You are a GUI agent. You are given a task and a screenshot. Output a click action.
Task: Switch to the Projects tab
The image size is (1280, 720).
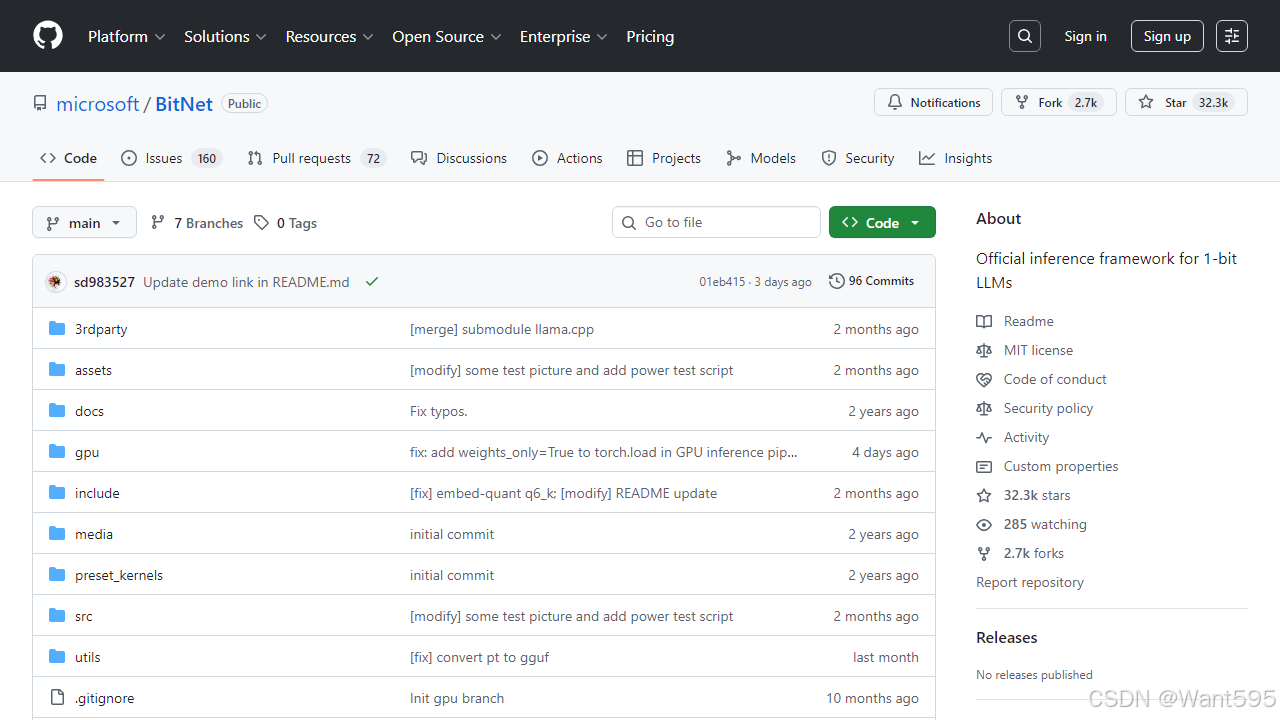pos(664,158)
